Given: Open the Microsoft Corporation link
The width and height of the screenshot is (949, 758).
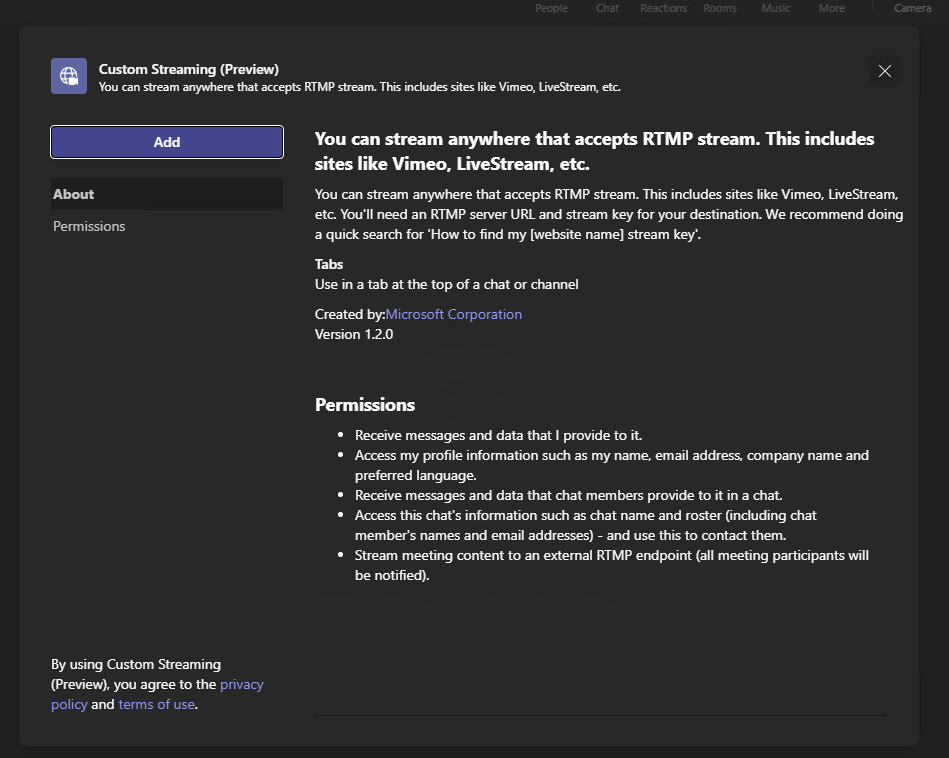Looking at the screenshot, I should coord(454,314).
